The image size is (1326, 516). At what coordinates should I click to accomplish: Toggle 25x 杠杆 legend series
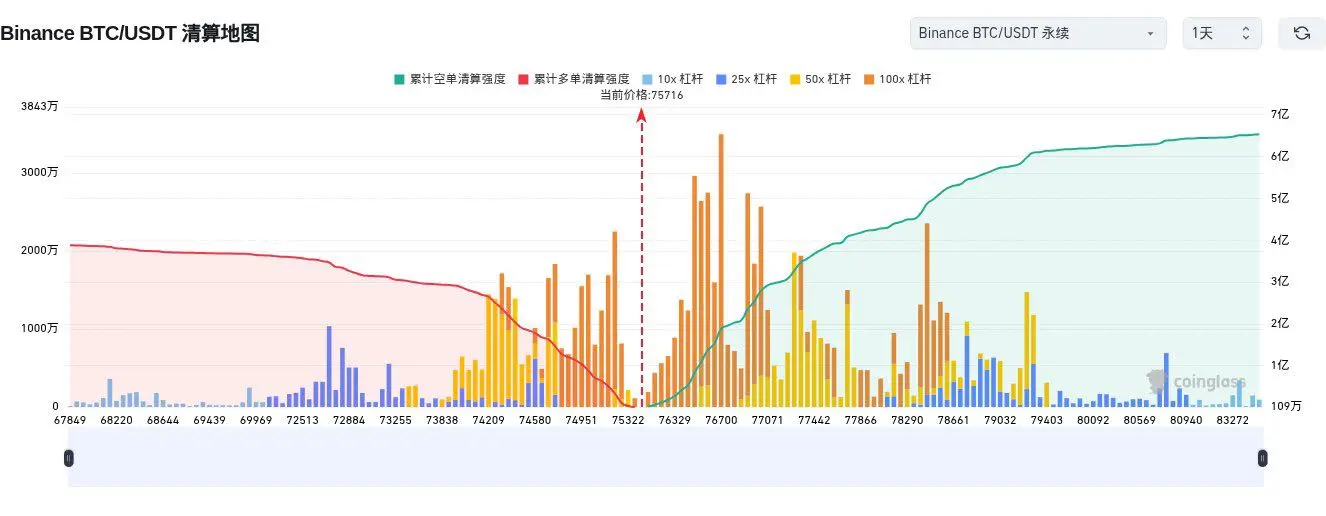pyautogui.click(x=747, y=78)
